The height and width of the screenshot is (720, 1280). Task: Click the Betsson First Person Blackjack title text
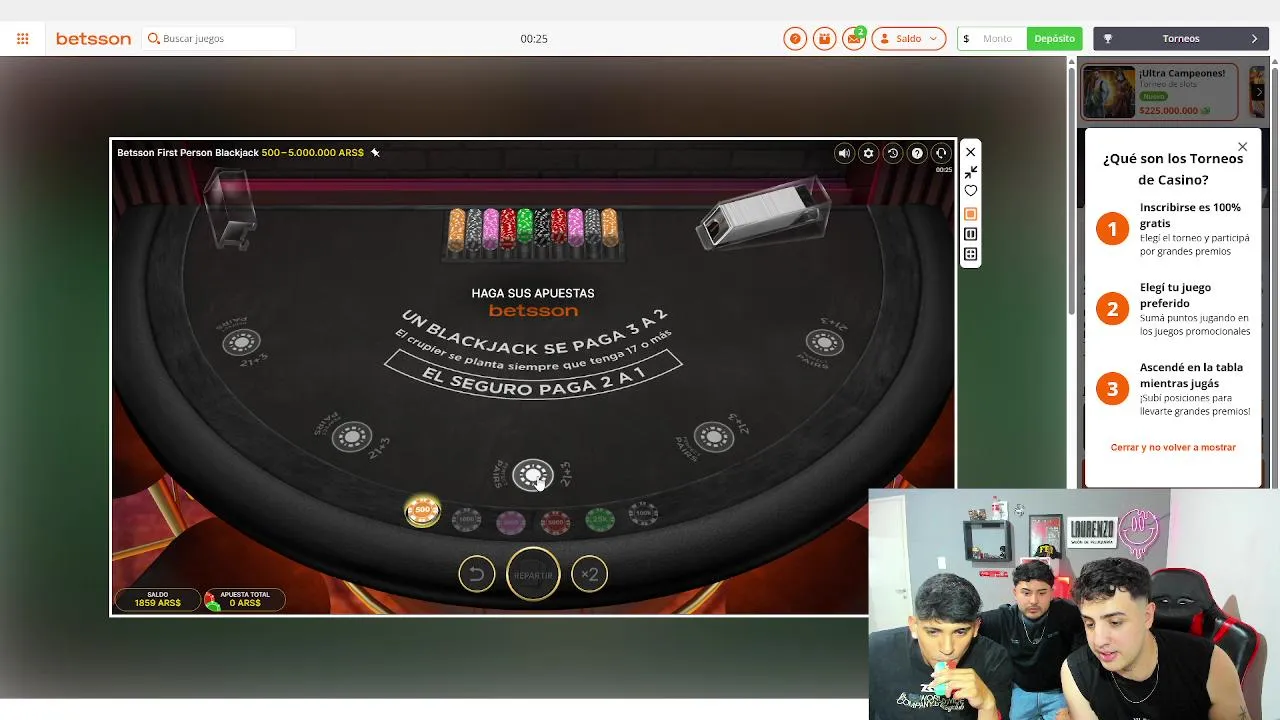(188, 153)
